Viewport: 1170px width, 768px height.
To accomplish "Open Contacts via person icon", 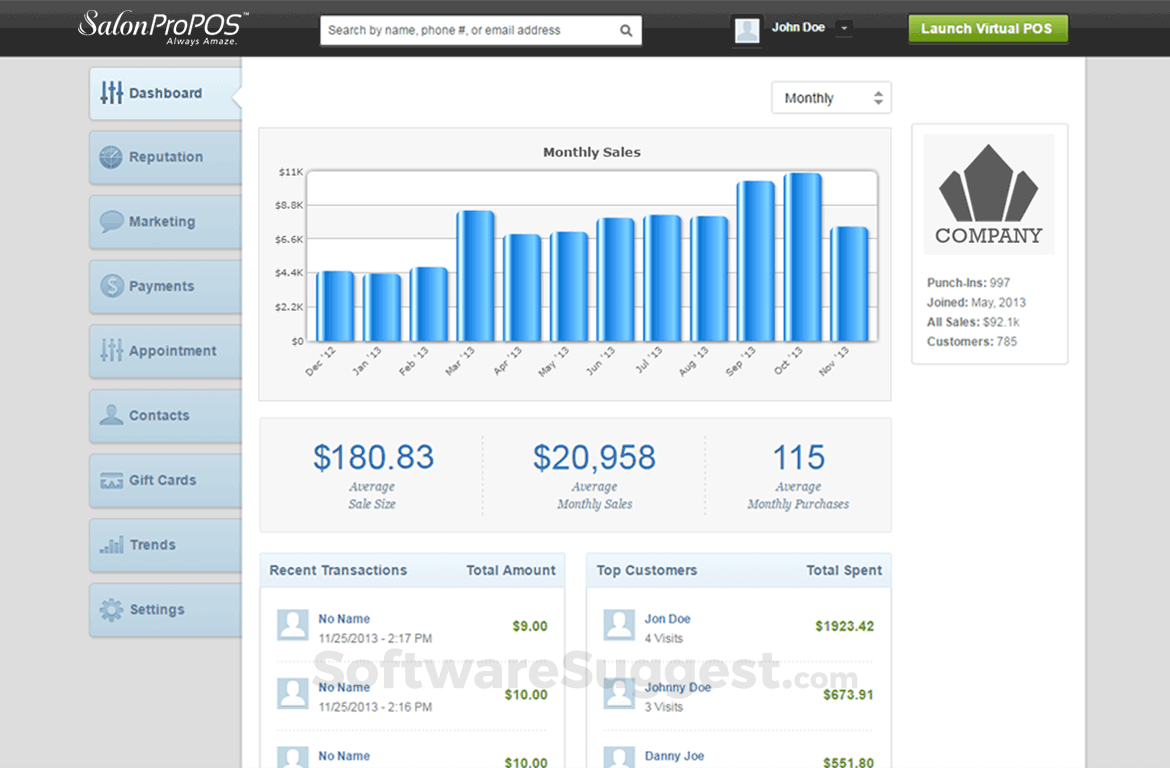I will (110, 415).
